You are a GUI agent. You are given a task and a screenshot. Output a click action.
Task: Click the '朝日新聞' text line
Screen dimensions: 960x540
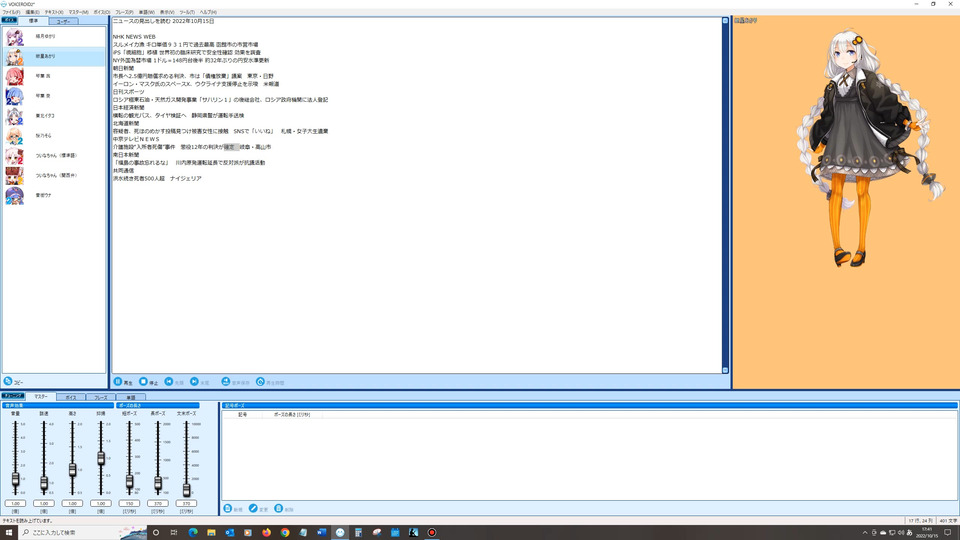pos(123,68)
